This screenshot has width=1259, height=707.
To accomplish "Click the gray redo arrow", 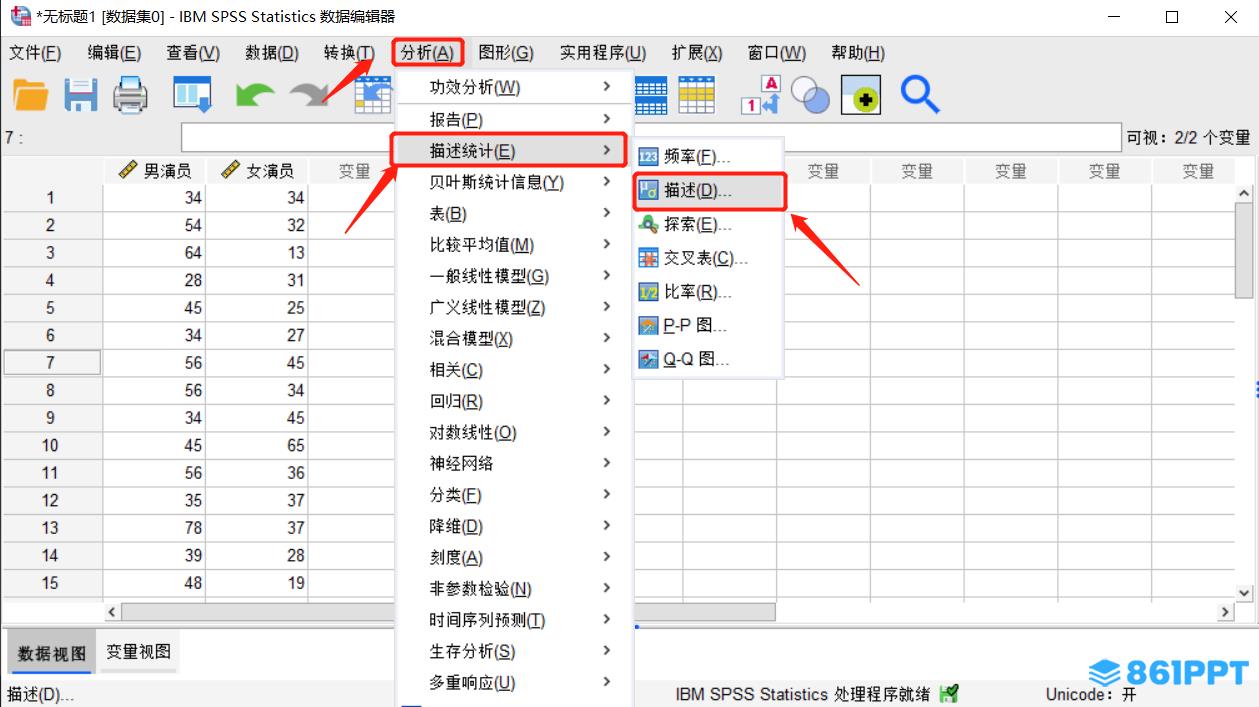I will (309, 95).
